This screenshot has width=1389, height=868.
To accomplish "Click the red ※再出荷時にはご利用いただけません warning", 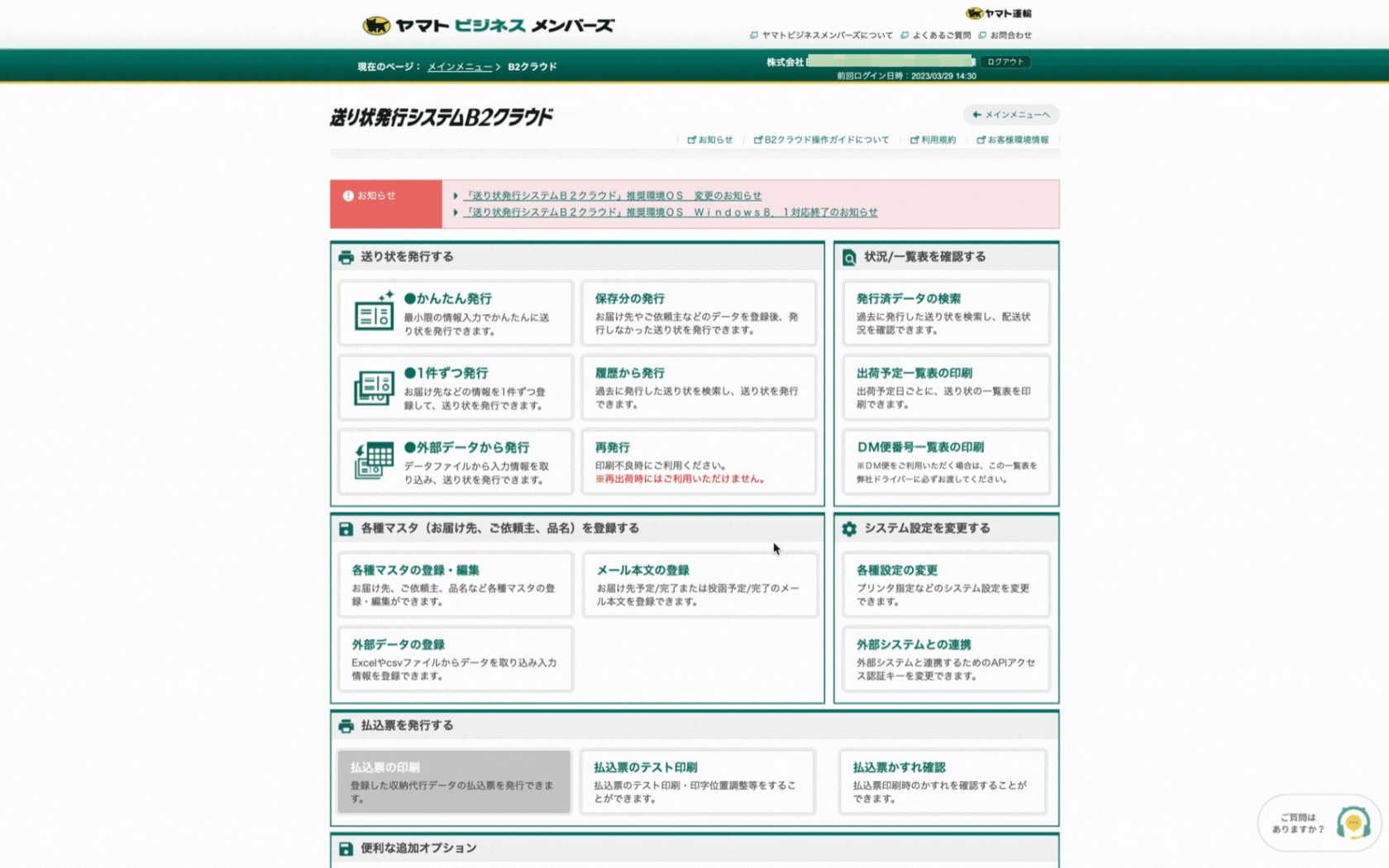I will tap(680, 479).
